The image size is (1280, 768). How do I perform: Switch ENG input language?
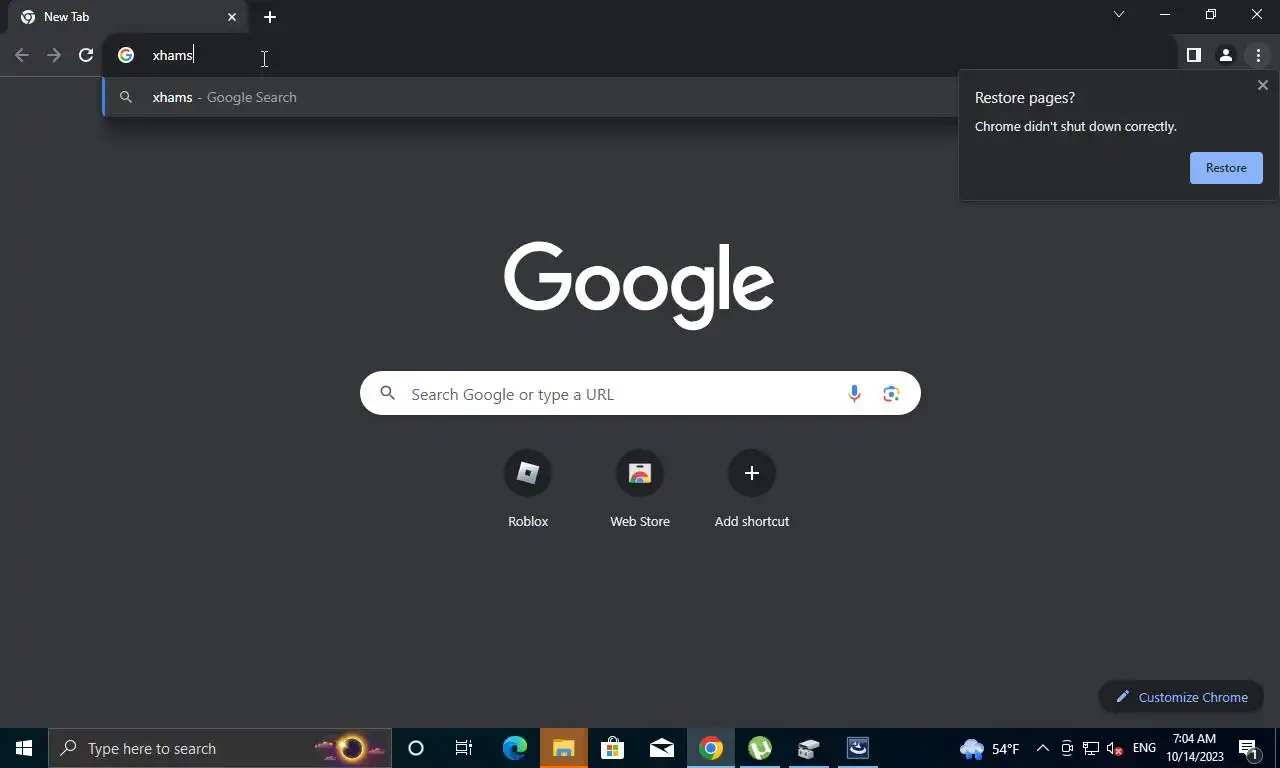pos(1144,748)
